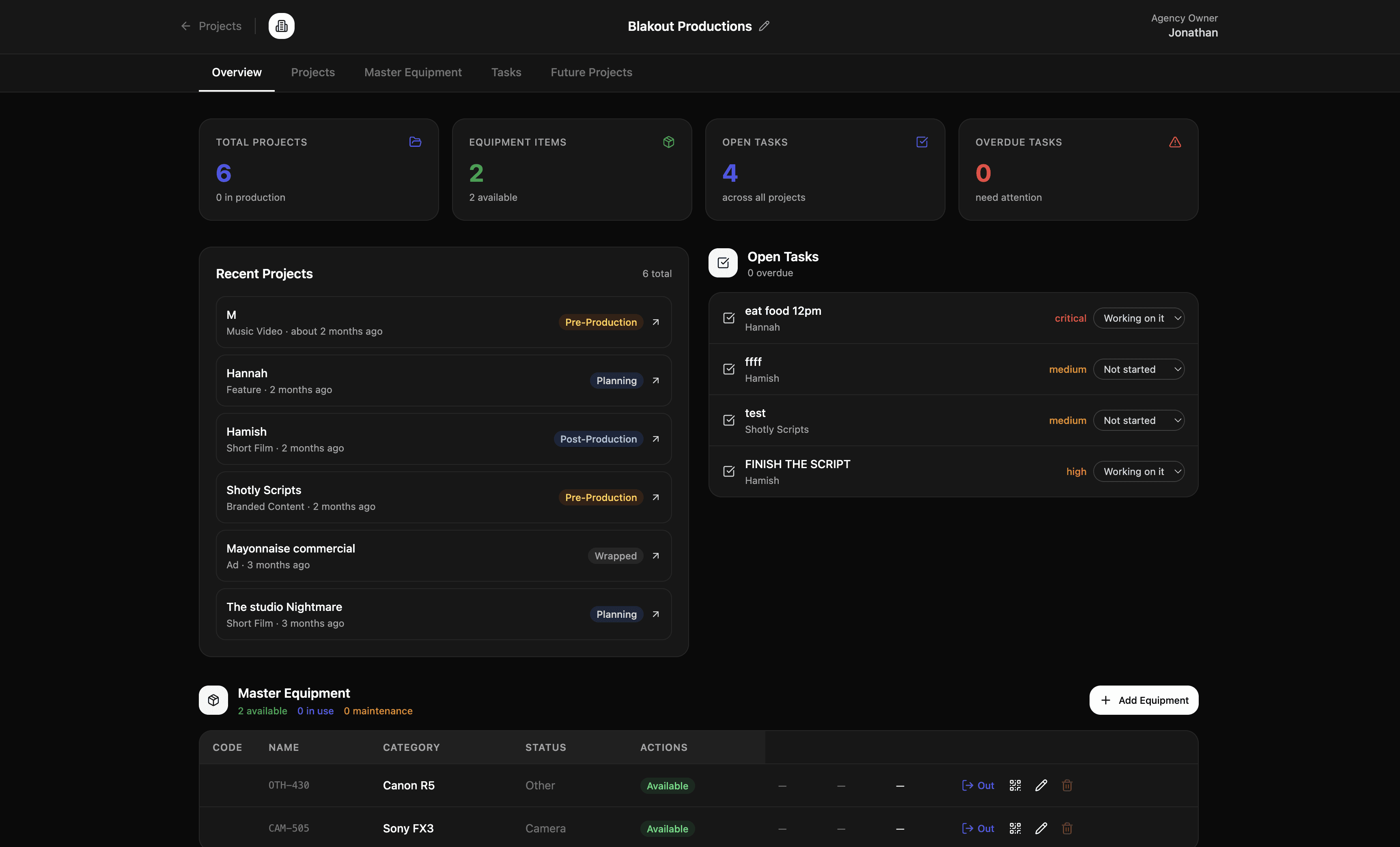Switch to the Projects tab
This screenshot has width=1400, height=847.
(312, 72)
